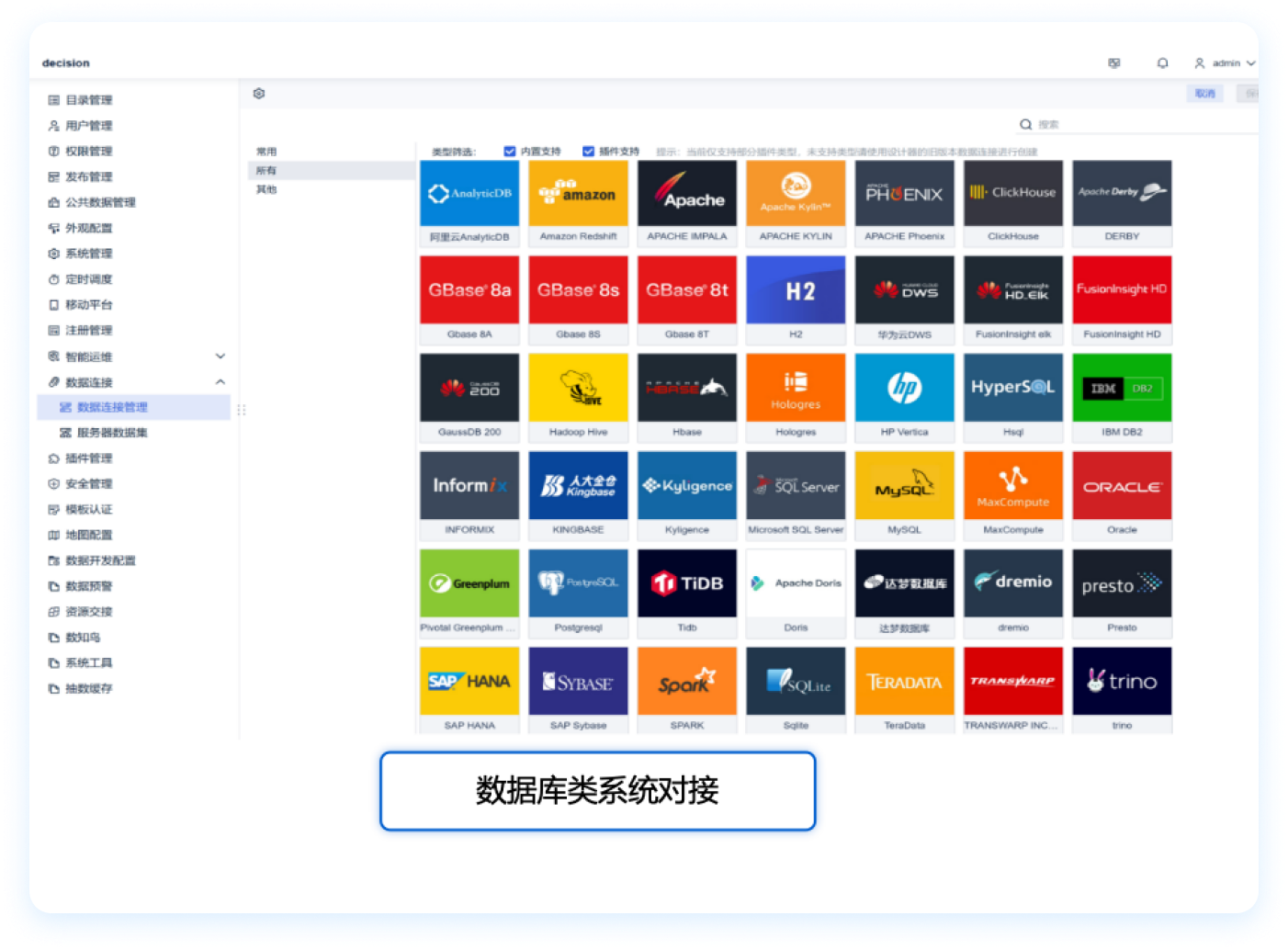Toggle the 内置支持 checkbox
The image size is (1288, 950).
pos(510,152)
